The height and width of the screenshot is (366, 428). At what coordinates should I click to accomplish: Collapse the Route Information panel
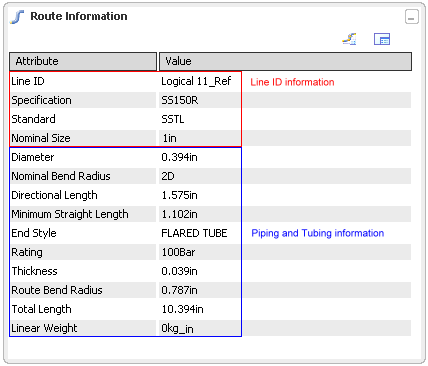[x=412, y=17]
